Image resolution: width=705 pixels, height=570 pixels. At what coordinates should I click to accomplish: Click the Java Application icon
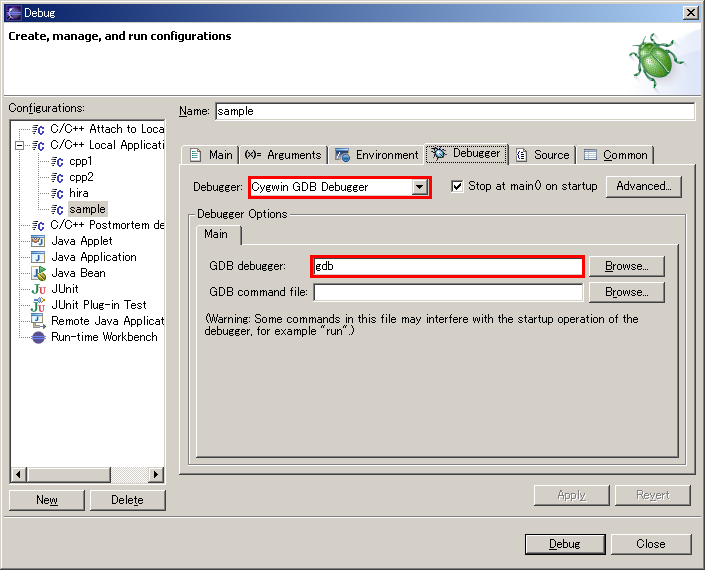pos(38,257)
